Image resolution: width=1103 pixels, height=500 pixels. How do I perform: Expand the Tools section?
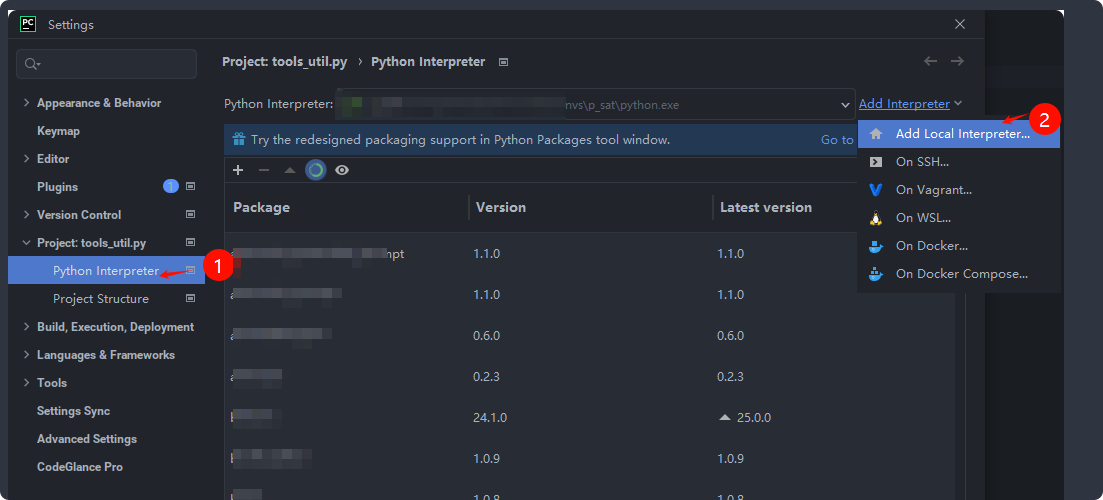point(27,383)
